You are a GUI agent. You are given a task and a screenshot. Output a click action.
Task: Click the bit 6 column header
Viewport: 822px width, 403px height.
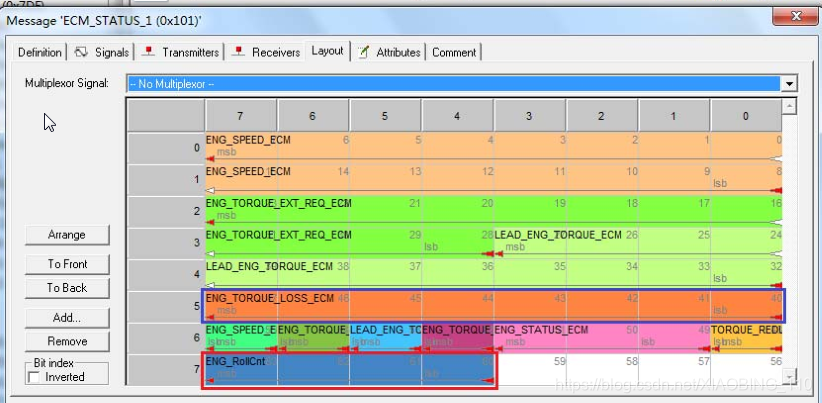click(313, 116)
